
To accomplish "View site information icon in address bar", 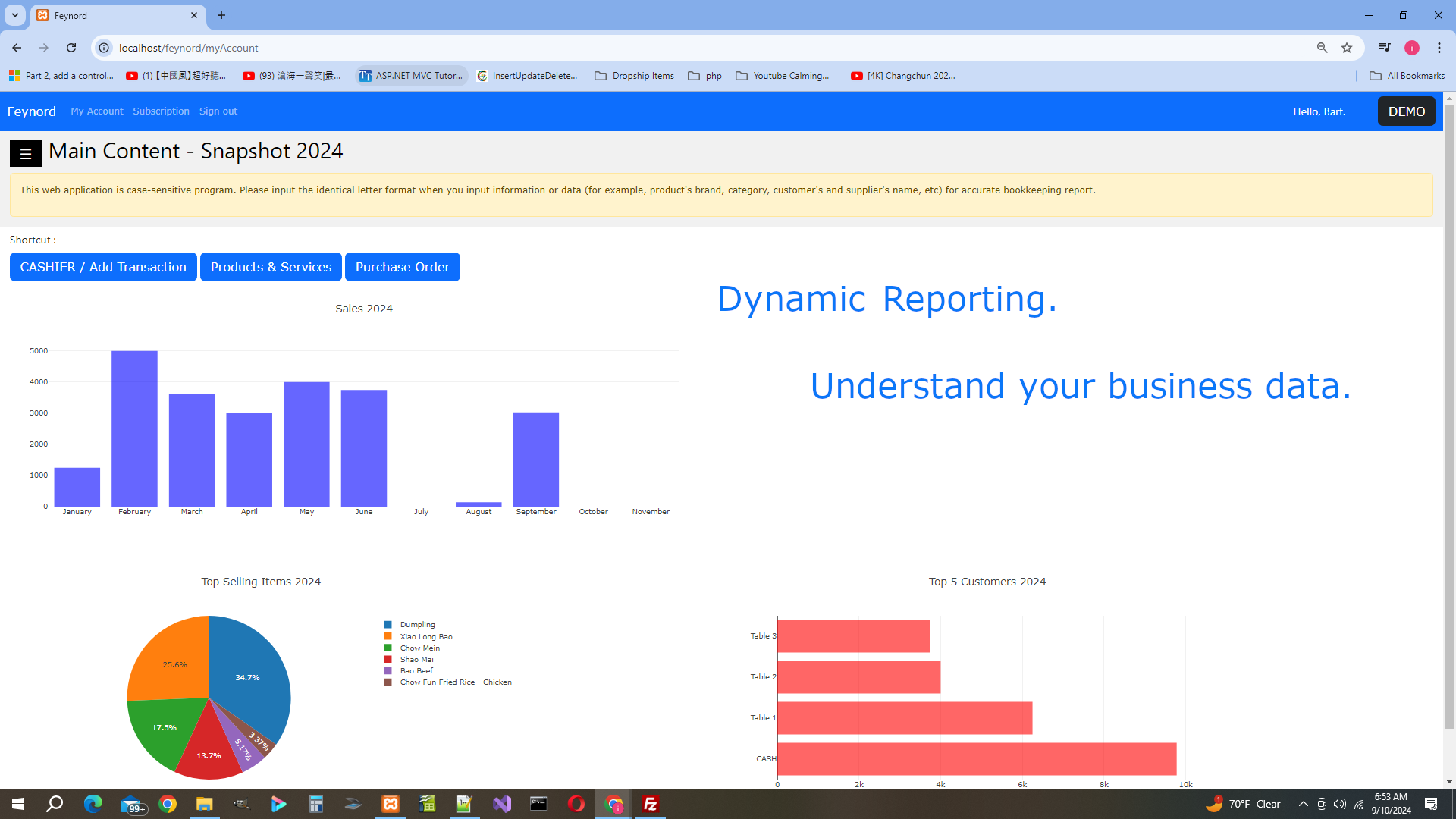I will (x=104, y=48).
